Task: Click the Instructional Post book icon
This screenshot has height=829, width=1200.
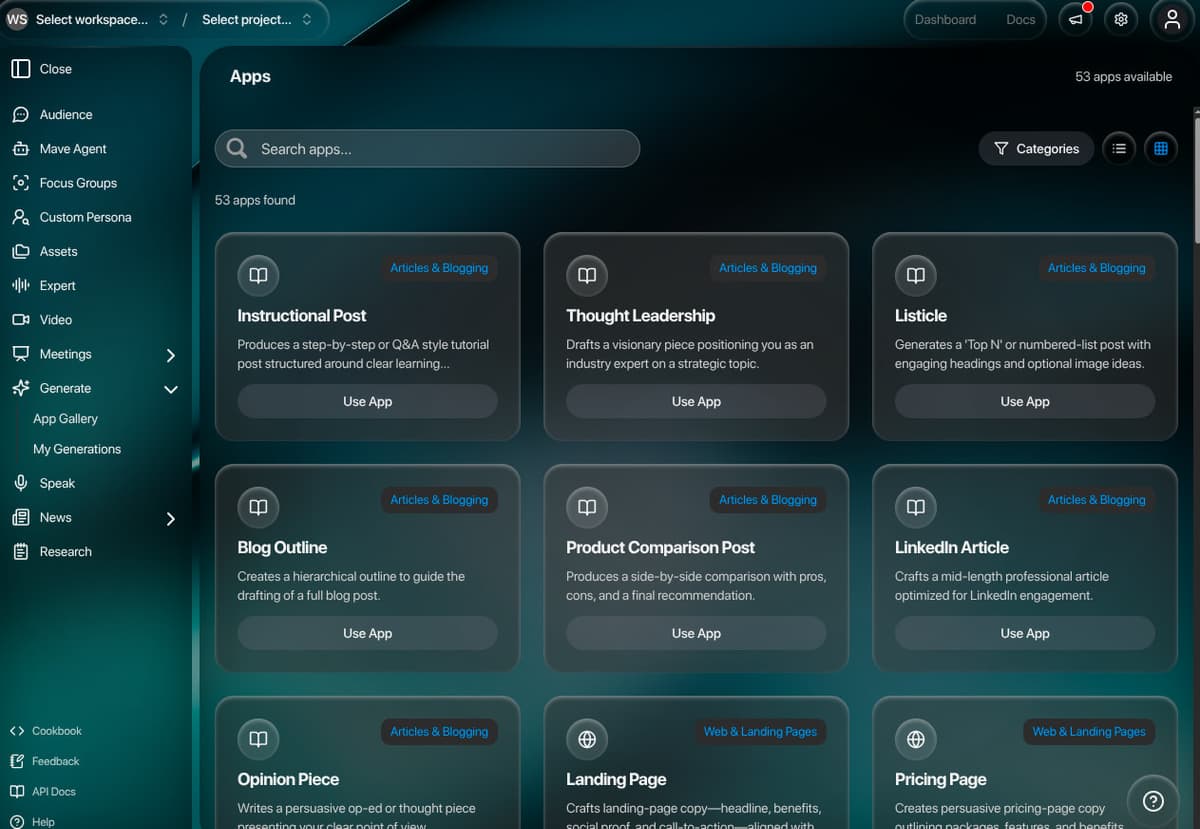Action: pos(258,275)
